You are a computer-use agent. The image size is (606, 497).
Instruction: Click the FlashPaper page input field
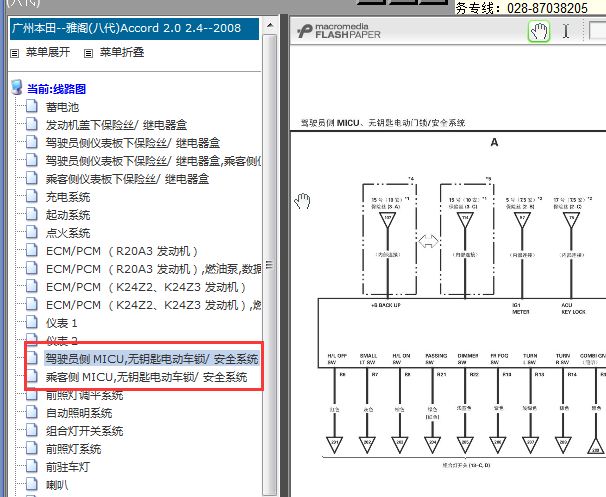pos(597,31)
